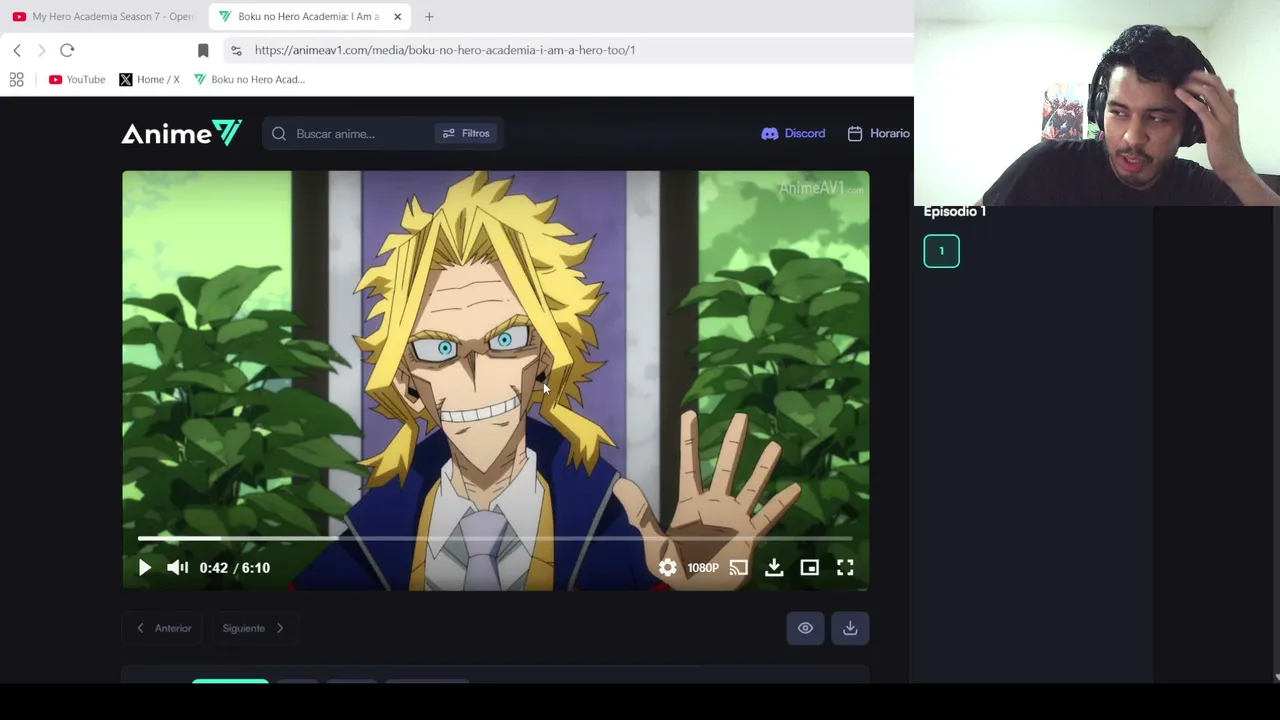
Task: Unmute the video with the speaker icon
Action: [x=177, y=567]
